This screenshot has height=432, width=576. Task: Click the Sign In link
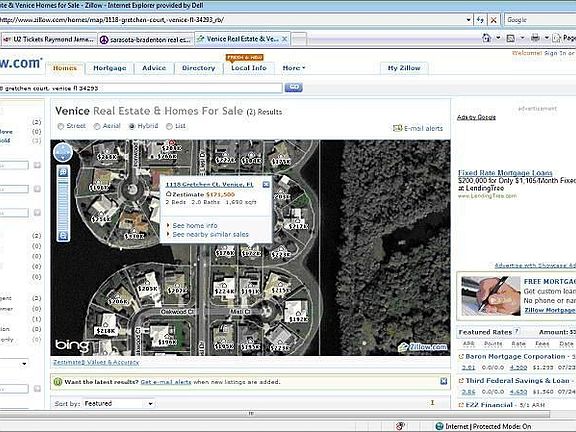[556, 53]
